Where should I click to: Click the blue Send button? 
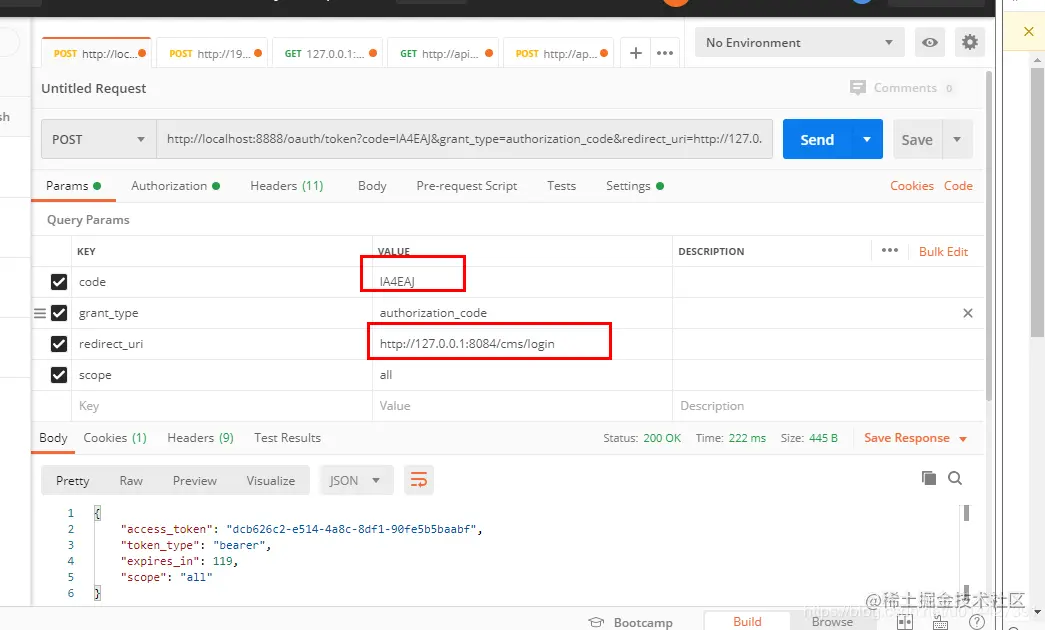(x=817, y=139)
